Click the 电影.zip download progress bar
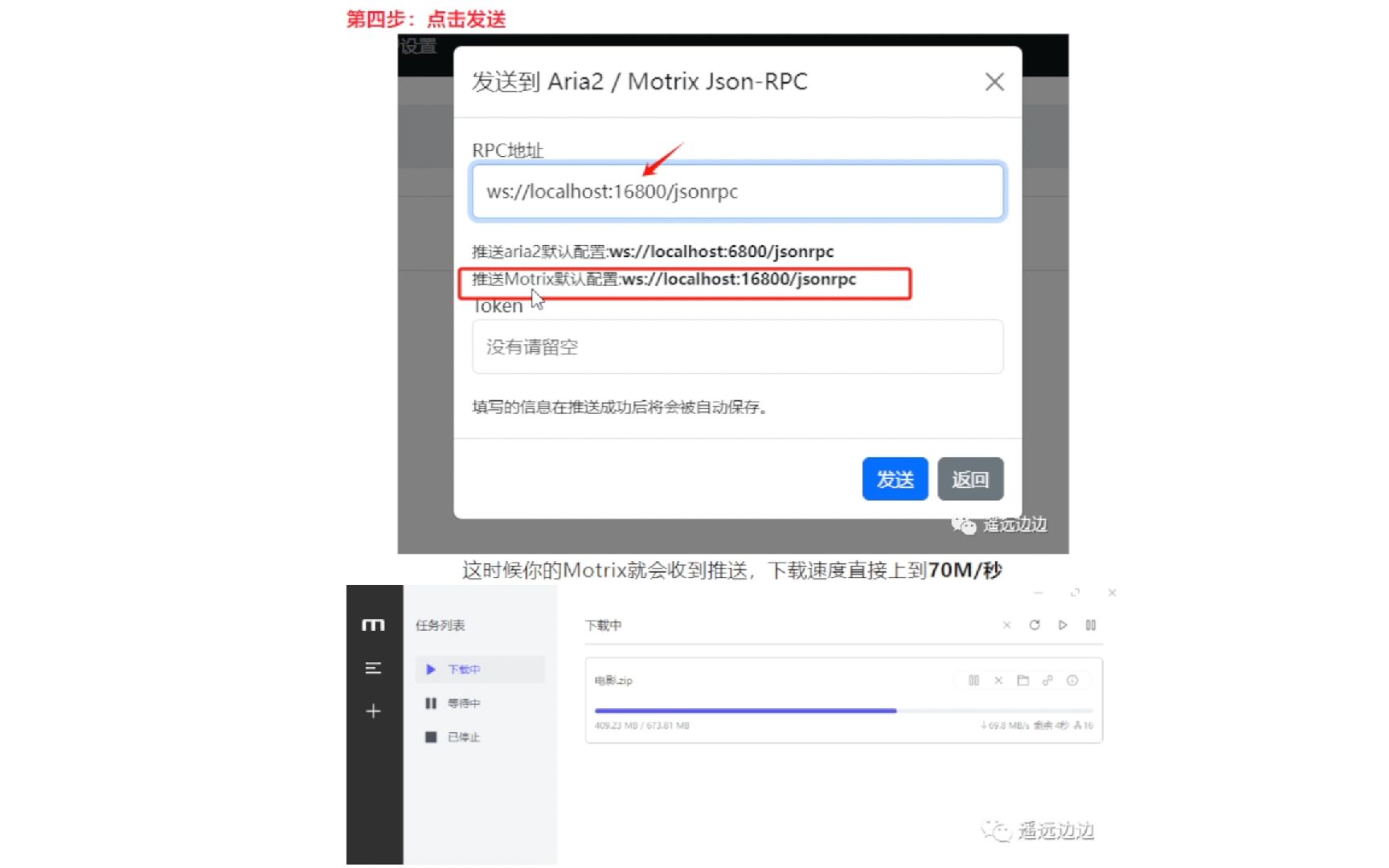This screenshot has width=1389, height=868. click(843, 710)
